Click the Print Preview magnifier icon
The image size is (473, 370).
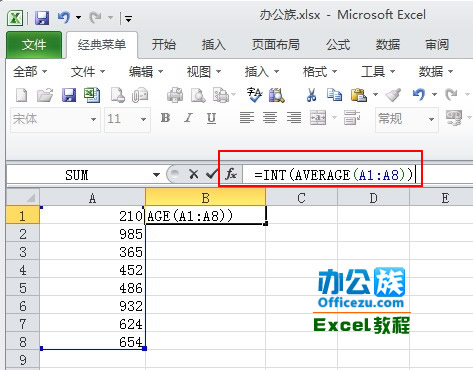pyautogui.click(x=198, y=95)
